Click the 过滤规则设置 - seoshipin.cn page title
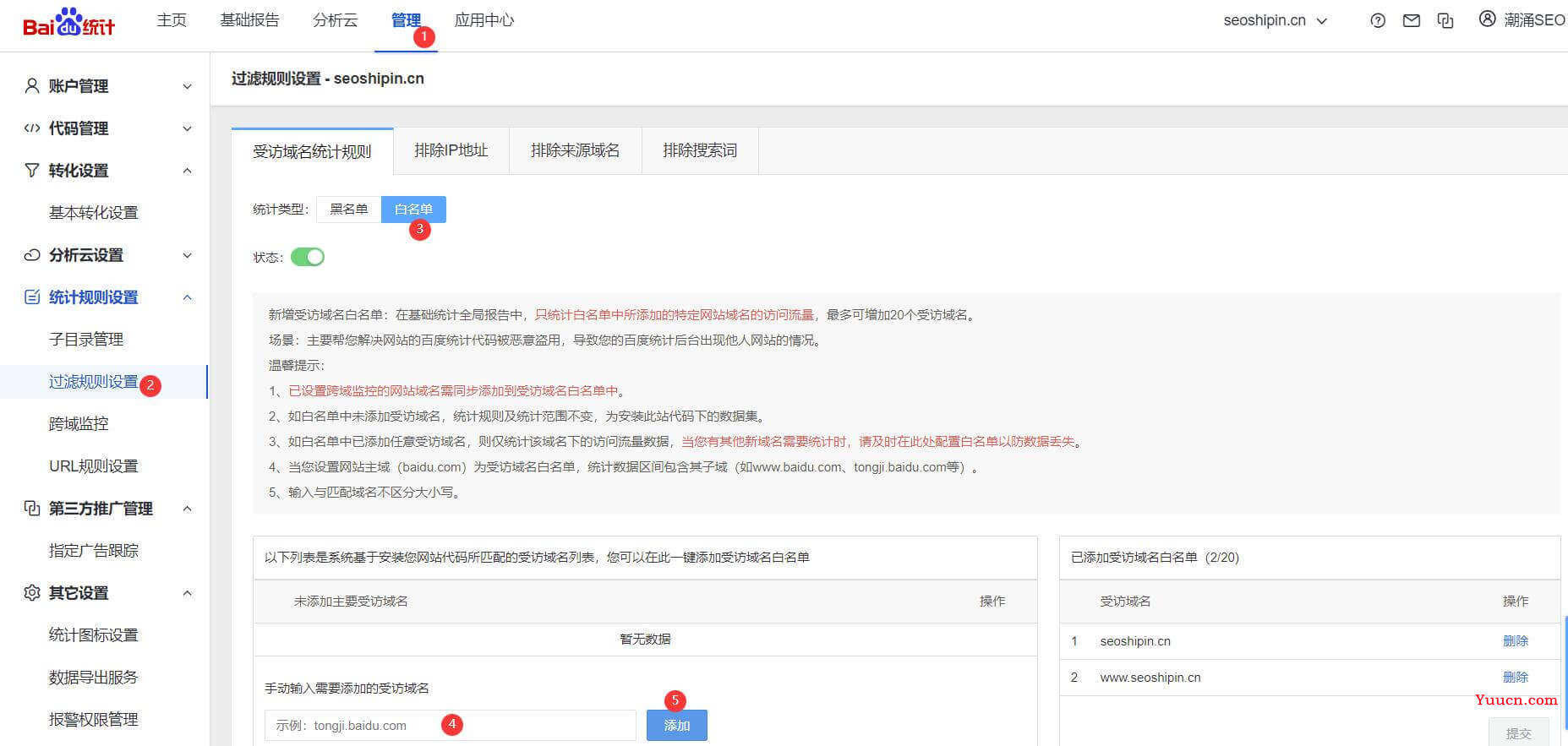Image resolution: width=1568 pixels, height=746 pixels. [328, 79]
